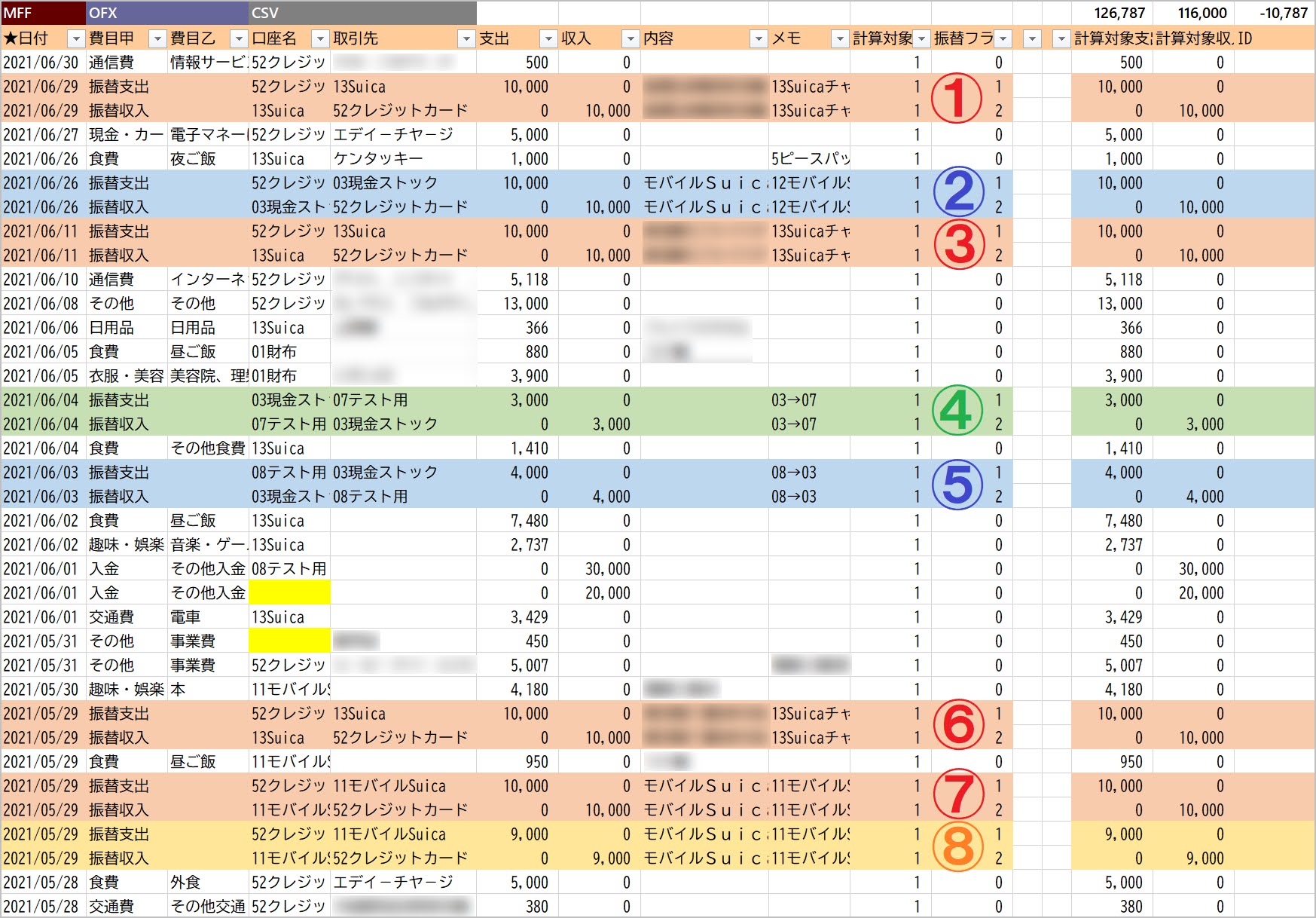1316x918 pixels.
Task: Open the メモ column filter dropdown
Action: (840, 38)
